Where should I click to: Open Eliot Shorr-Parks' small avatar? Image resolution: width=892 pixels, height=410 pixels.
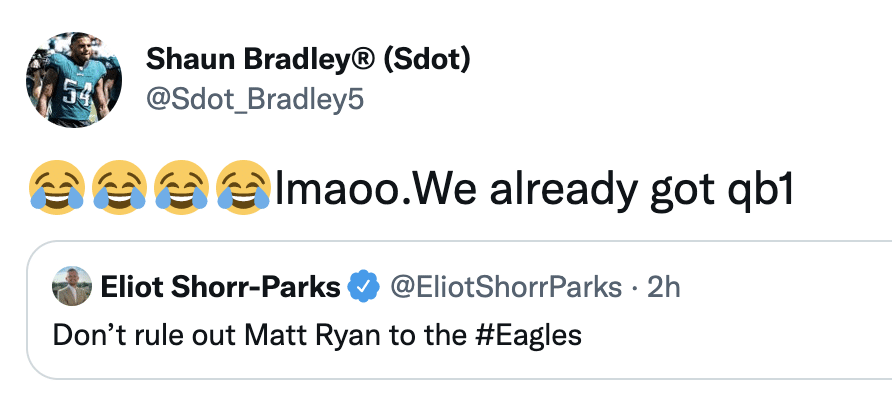pos(72,286)
